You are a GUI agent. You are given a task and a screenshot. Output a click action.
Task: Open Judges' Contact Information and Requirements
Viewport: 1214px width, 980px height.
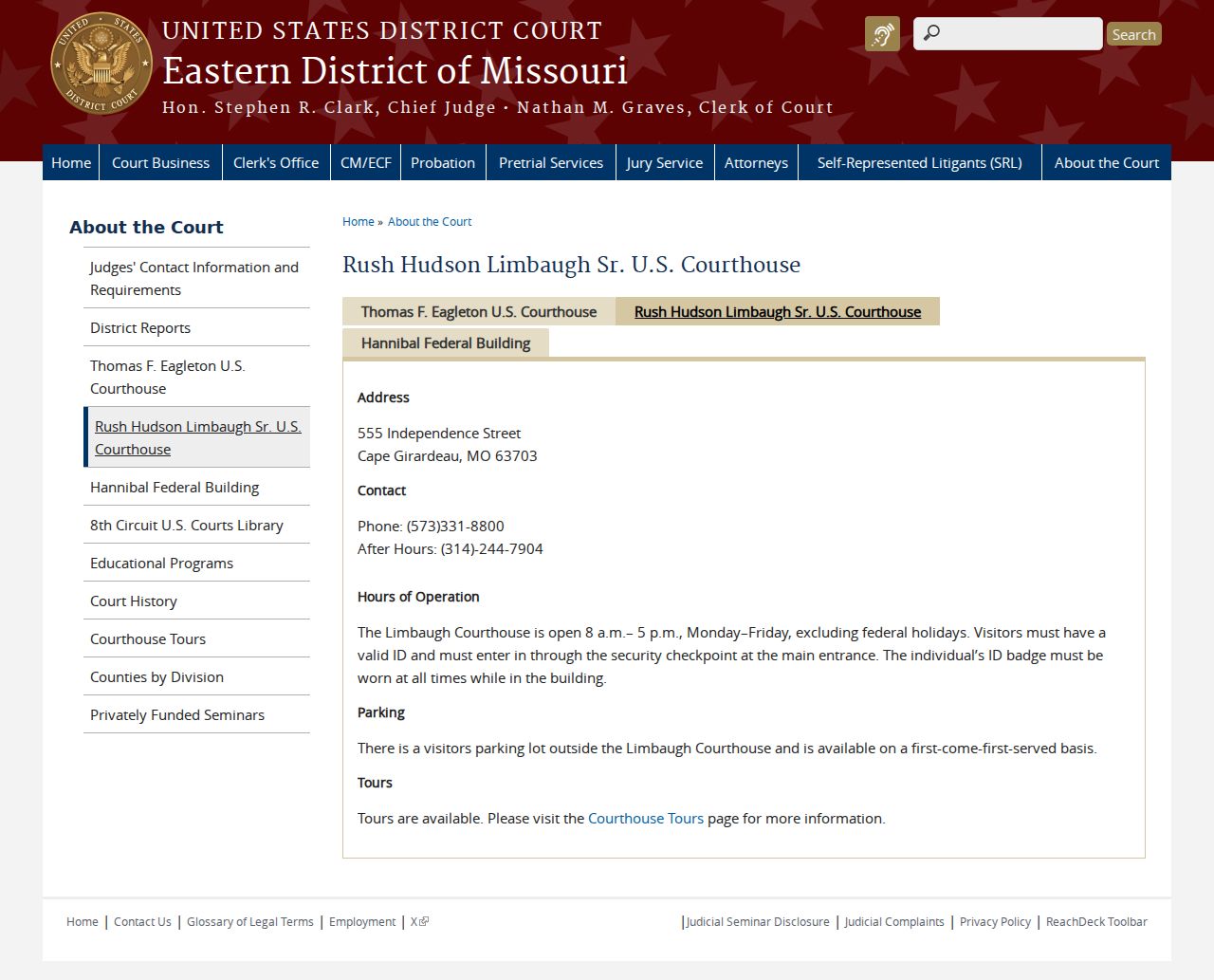click(x=196, y=278)
